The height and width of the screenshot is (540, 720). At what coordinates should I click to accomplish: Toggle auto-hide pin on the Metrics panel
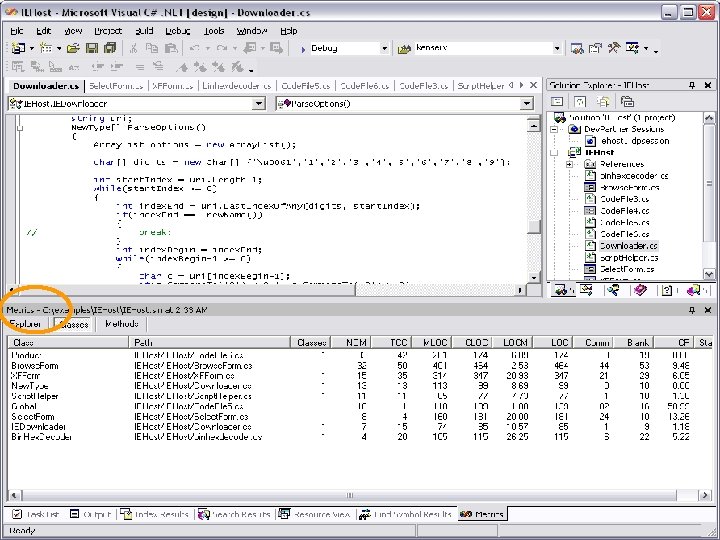[692, 310]
